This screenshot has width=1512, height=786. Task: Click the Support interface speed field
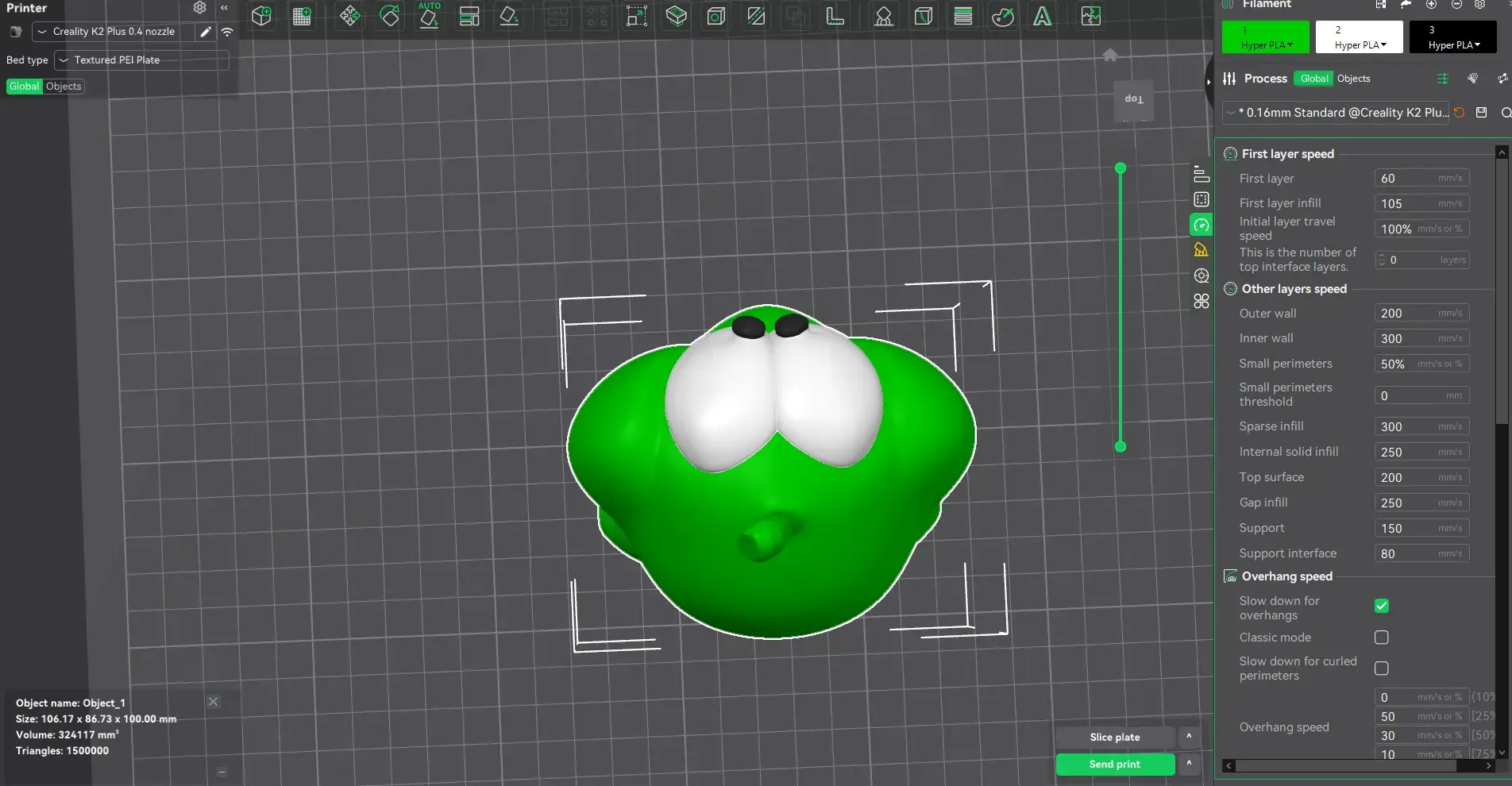[x=1422, y=554]
